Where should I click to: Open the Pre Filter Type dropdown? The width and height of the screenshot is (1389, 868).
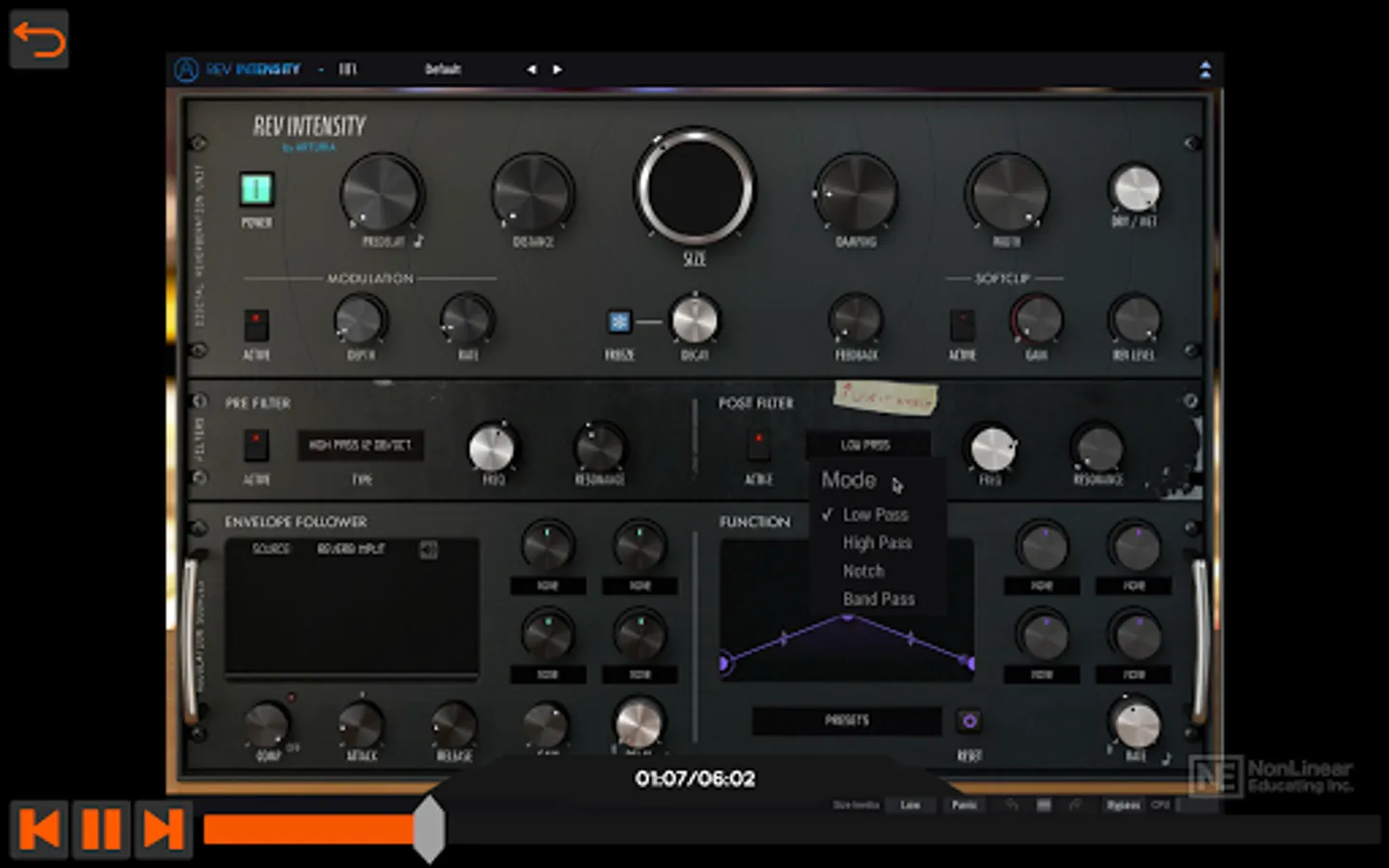point(360,445)
